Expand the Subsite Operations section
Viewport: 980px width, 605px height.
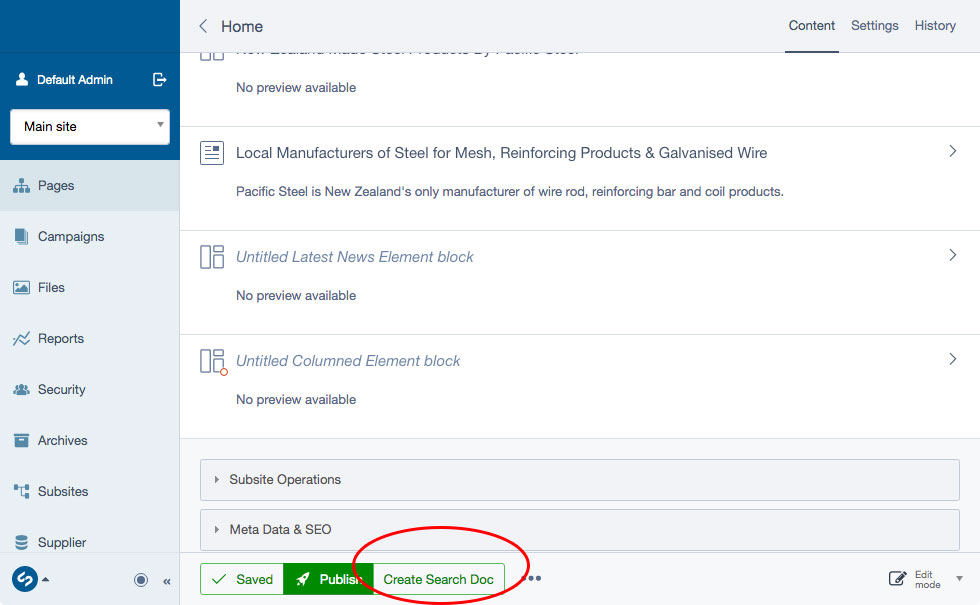(x=579, y=480)
